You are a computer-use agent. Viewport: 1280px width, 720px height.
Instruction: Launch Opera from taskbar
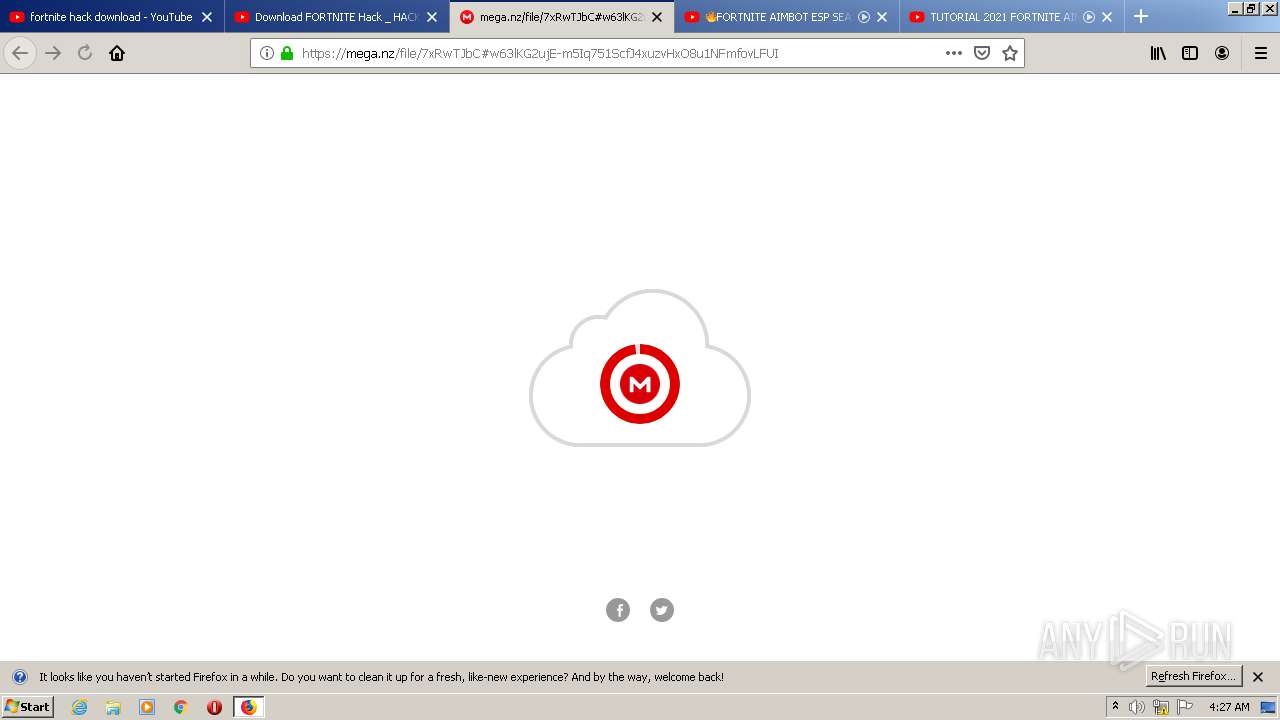[214, 707]
